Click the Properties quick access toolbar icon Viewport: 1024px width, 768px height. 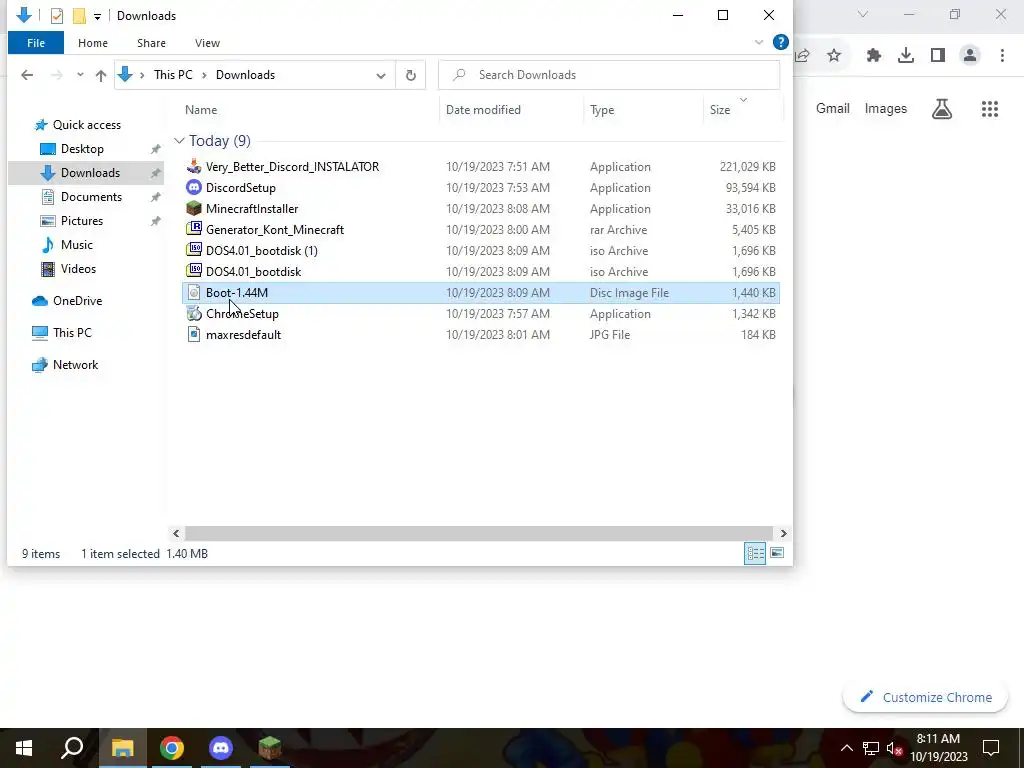coord(57,16)
